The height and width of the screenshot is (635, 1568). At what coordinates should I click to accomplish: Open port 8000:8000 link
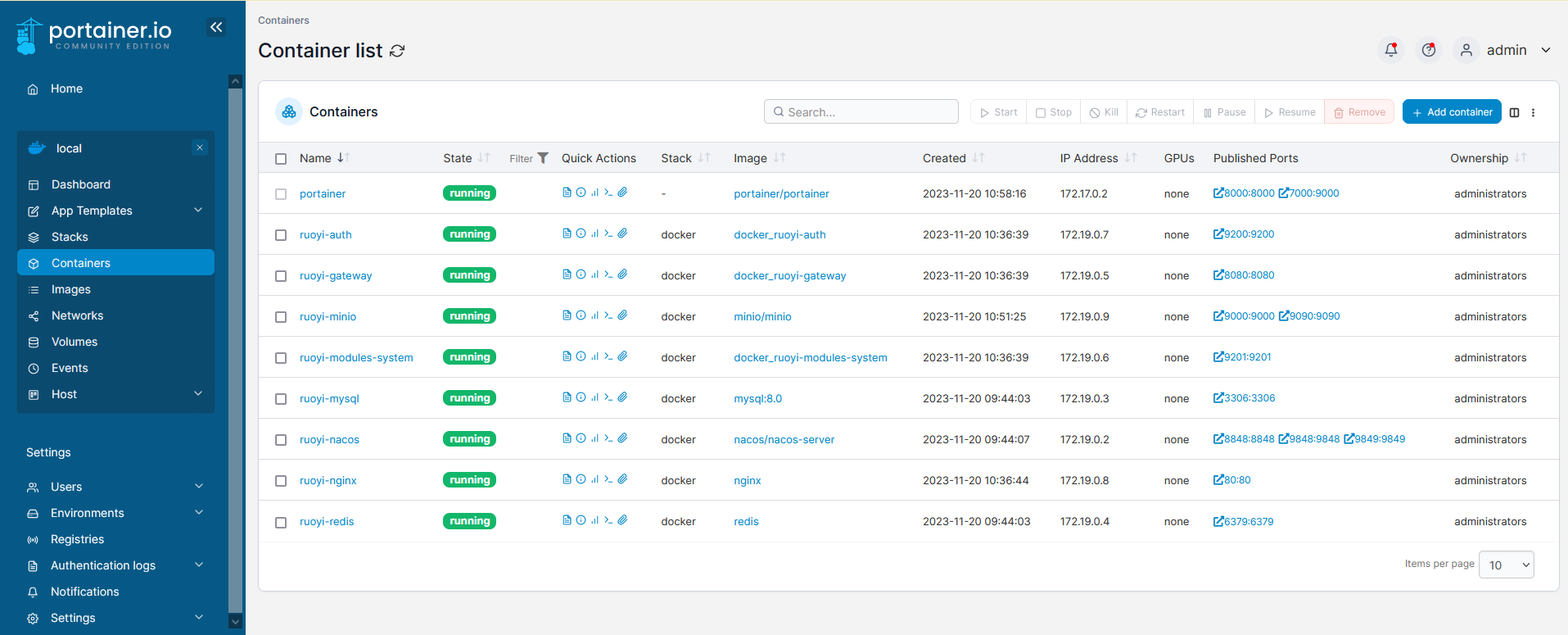(1244, 193)
